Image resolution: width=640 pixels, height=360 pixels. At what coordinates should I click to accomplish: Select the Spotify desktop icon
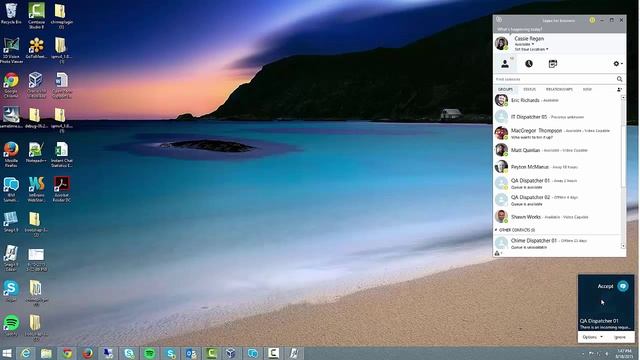point(11,325)
